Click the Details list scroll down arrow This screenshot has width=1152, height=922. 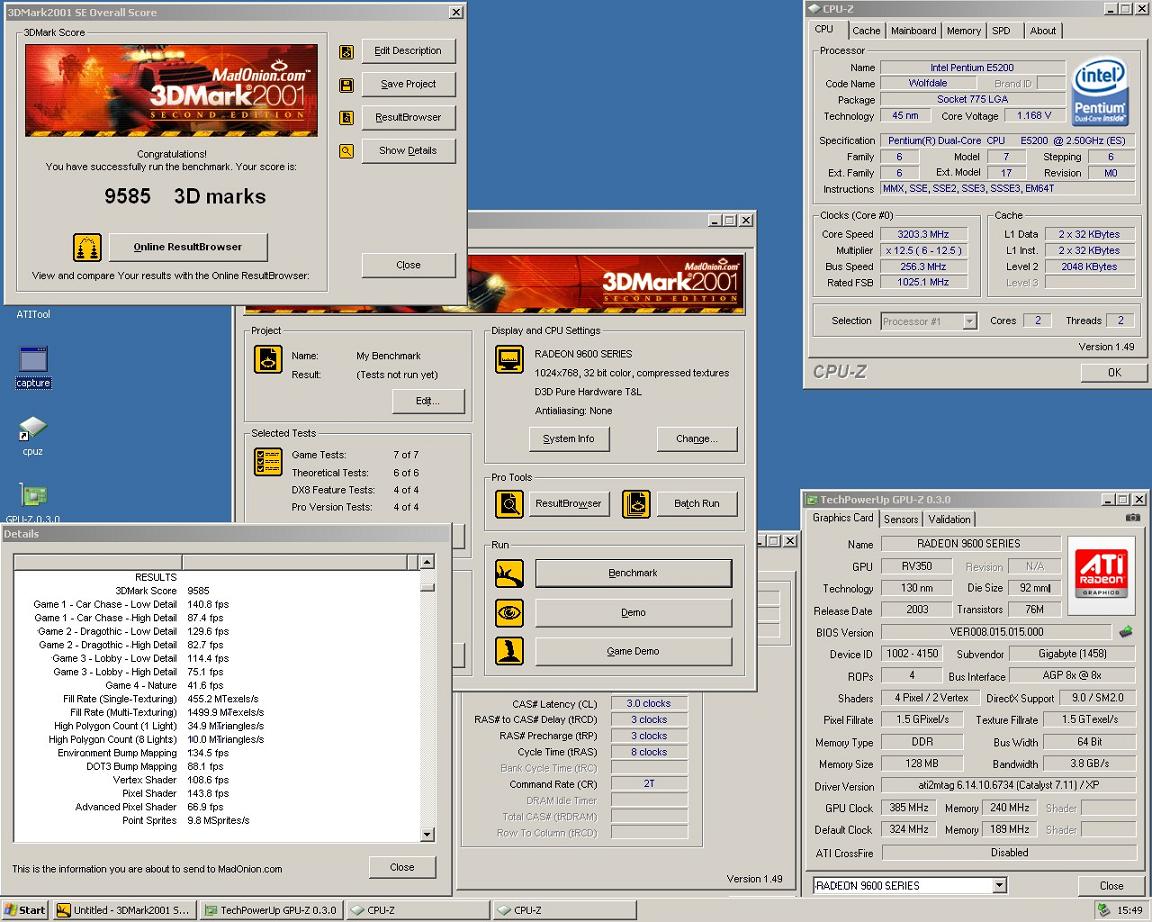pos(427,835)
